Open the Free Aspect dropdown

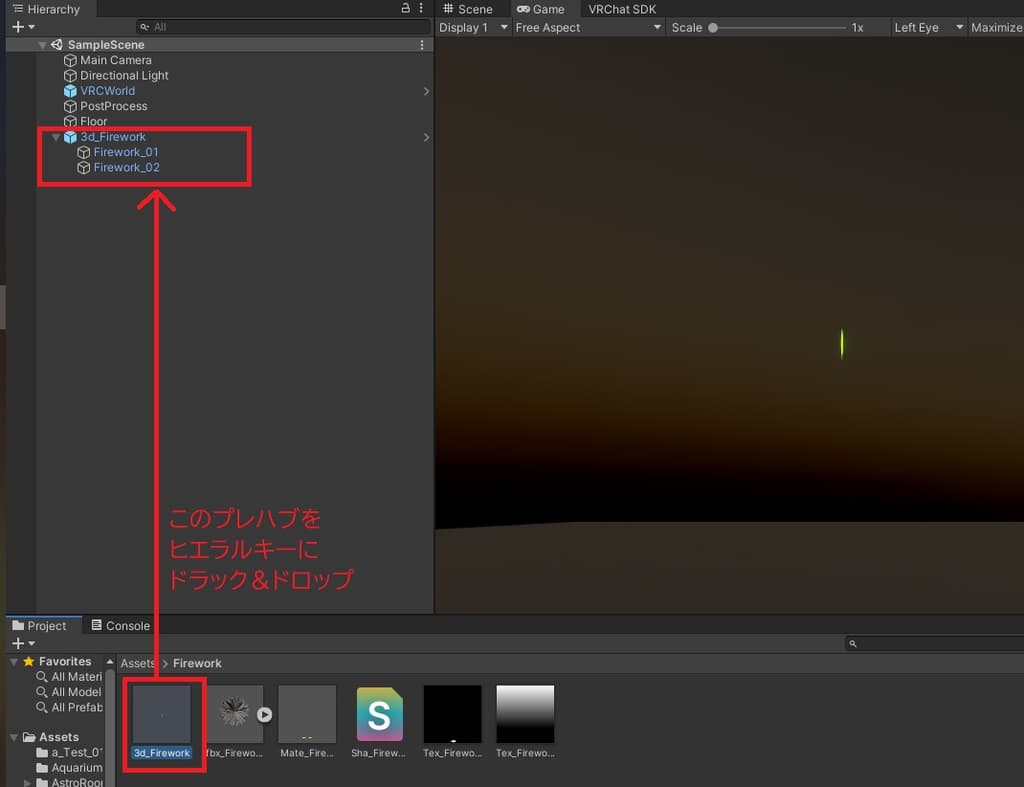(x=587, y=27)
